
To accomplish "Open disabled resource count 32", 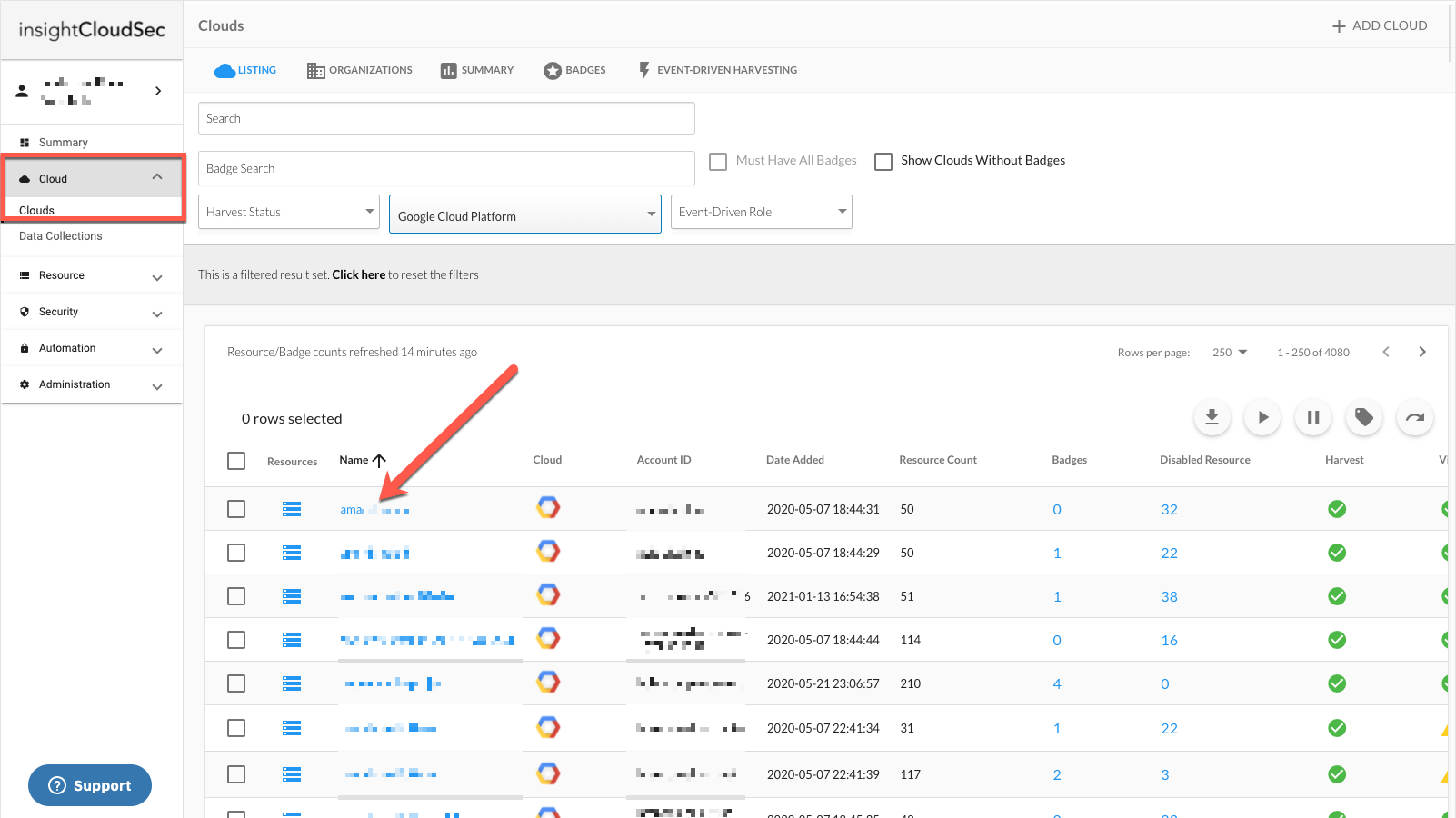I will coord(1169,509).
